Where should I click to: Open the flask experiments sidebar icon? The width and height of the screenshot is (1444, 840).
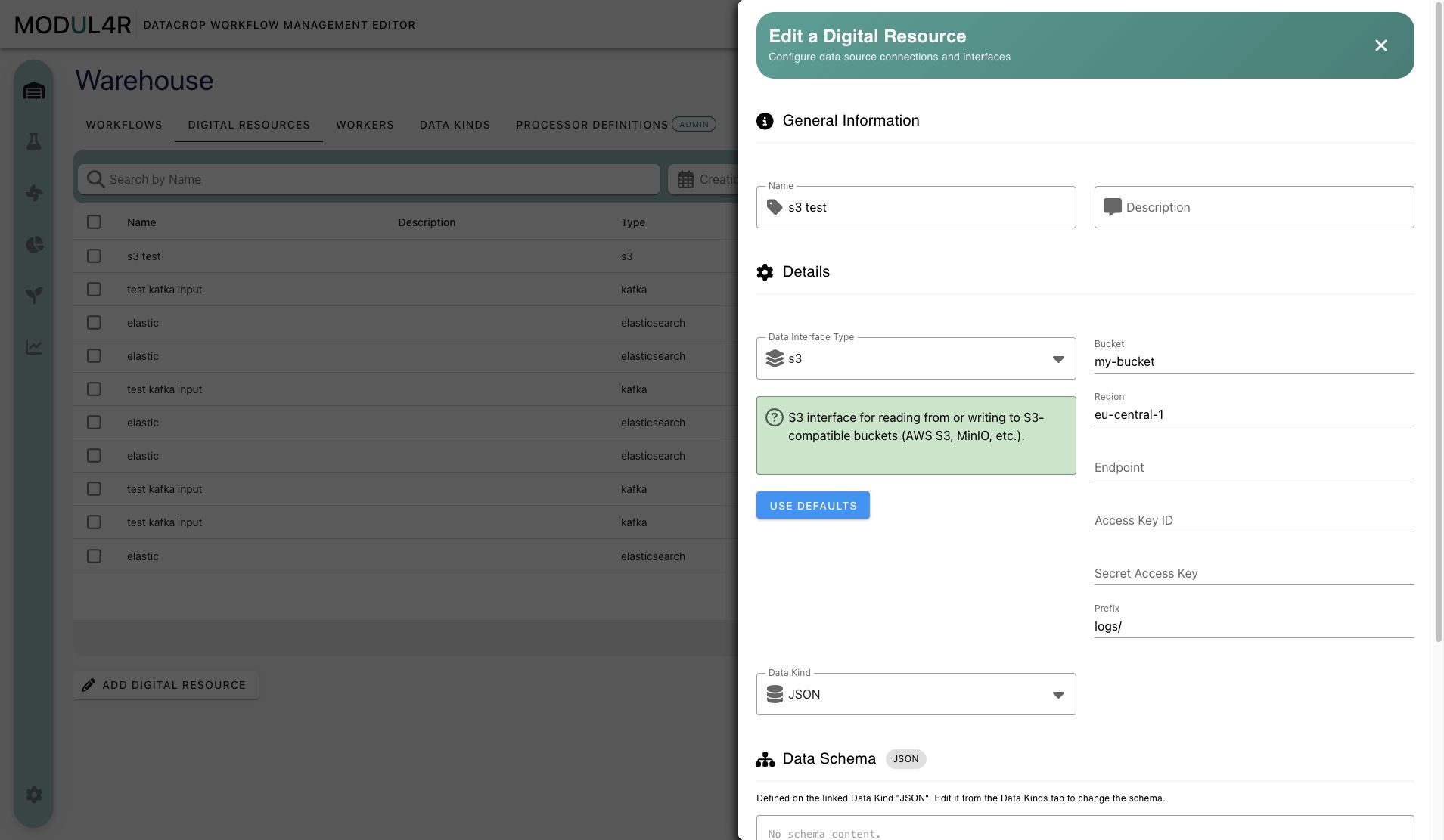coord(34,141)
